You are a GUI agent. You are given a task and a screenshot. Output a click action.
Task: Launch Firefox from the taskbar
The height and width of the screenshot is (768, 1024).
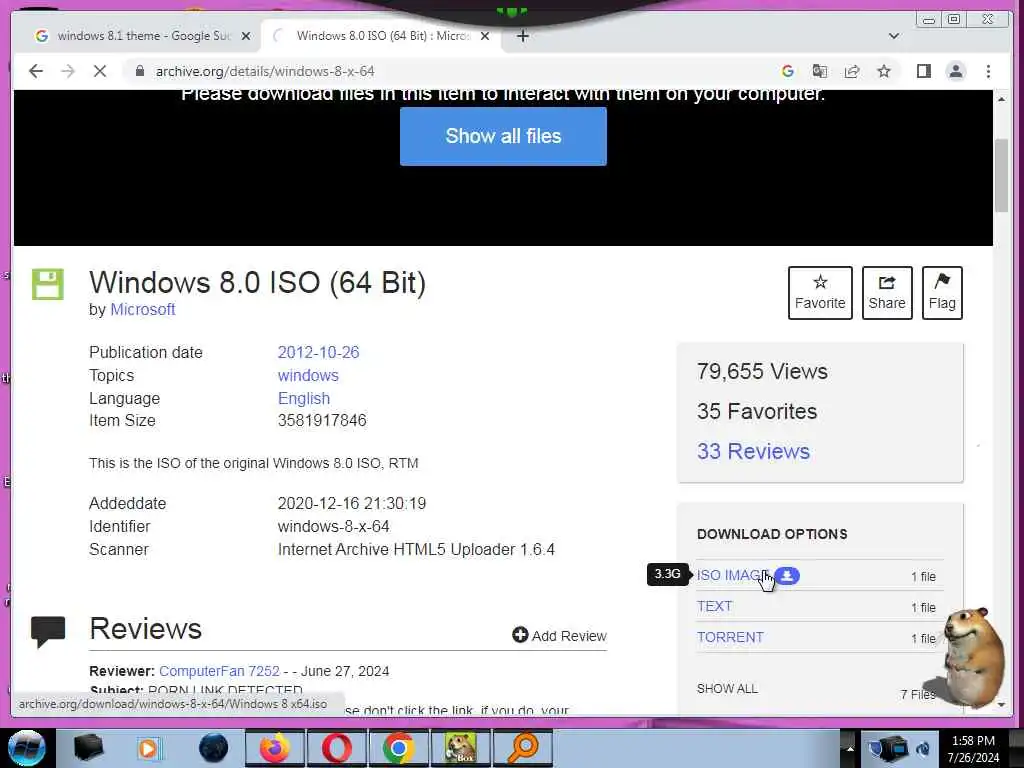point(274,748)
